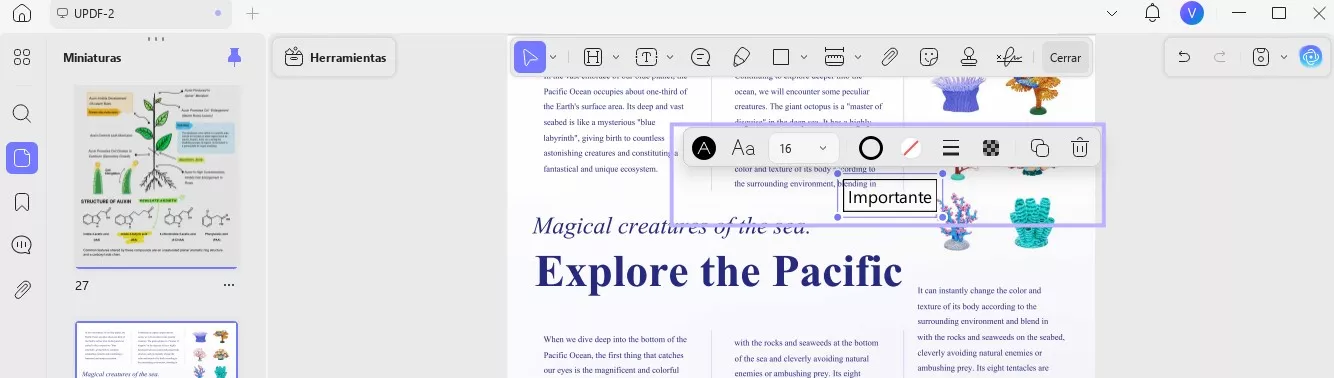Switch to the UPDF-2 document tab
The image size is (1334, 378).
(139, 13)
